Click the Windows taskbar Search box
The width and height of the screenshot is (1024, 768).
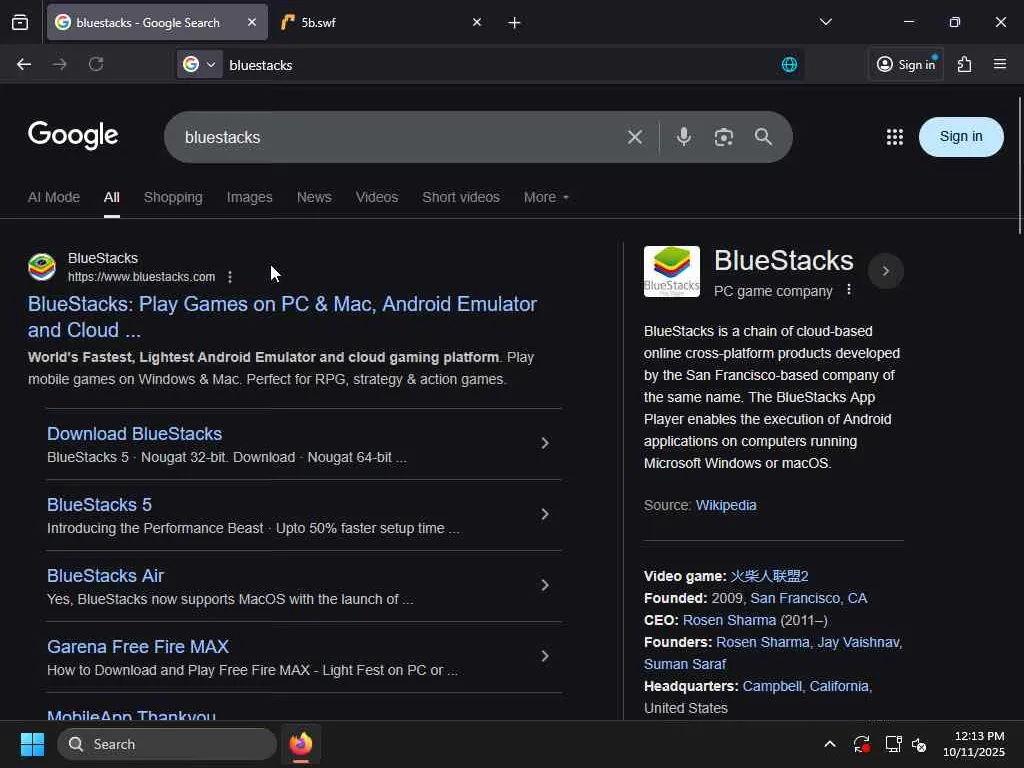167,744
